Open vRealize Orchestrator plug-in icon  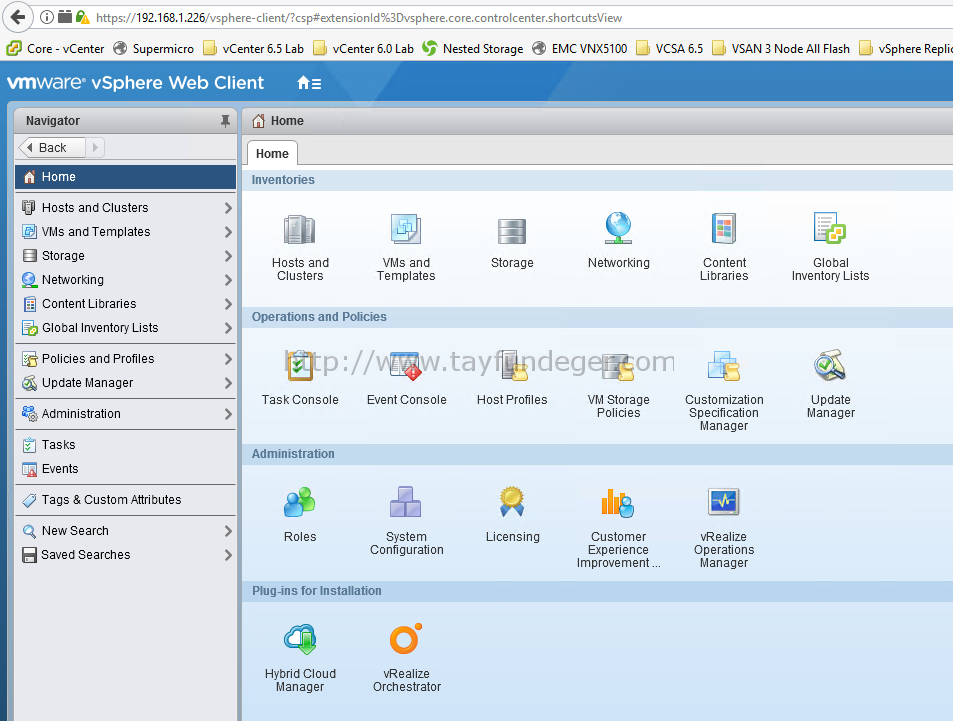pyautogui.click(x=405, y=639)
